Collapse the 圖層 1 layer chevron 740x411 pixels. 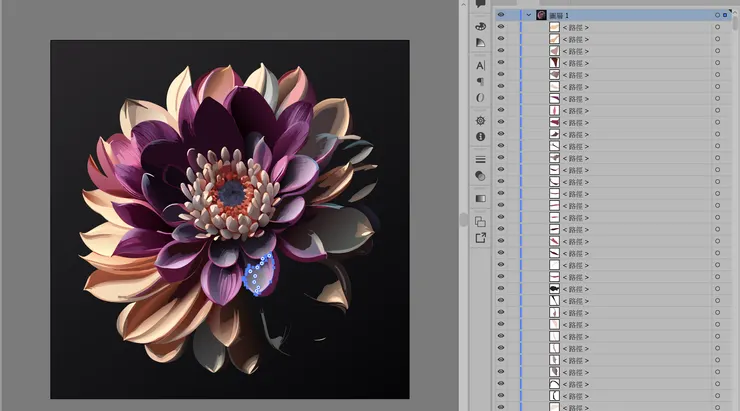(528, 15)
